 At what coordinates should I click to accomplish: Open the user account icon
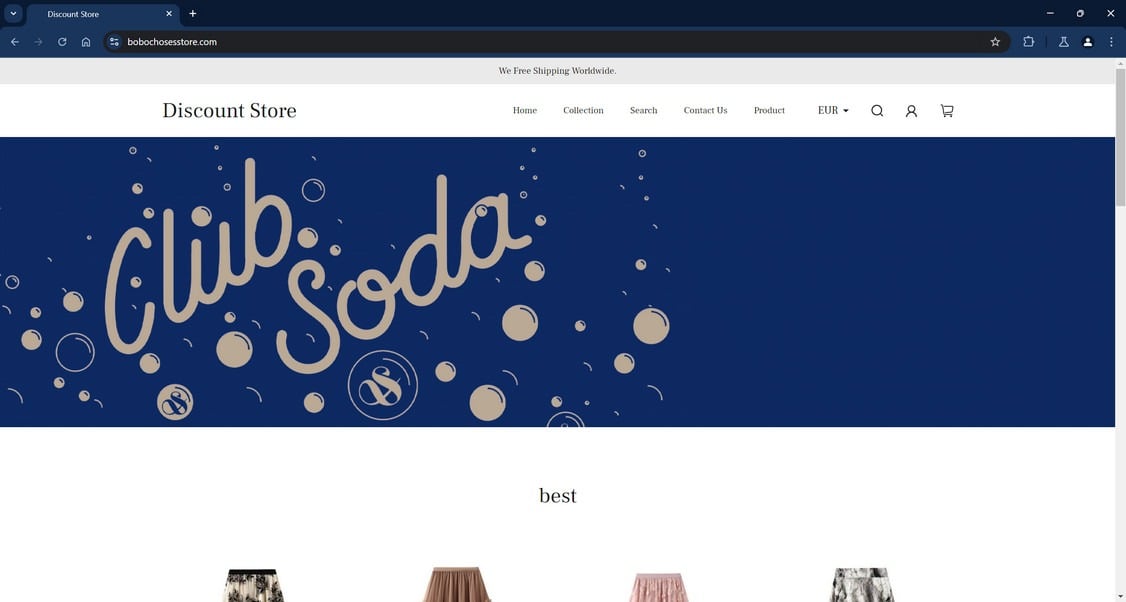click(911, 111)
